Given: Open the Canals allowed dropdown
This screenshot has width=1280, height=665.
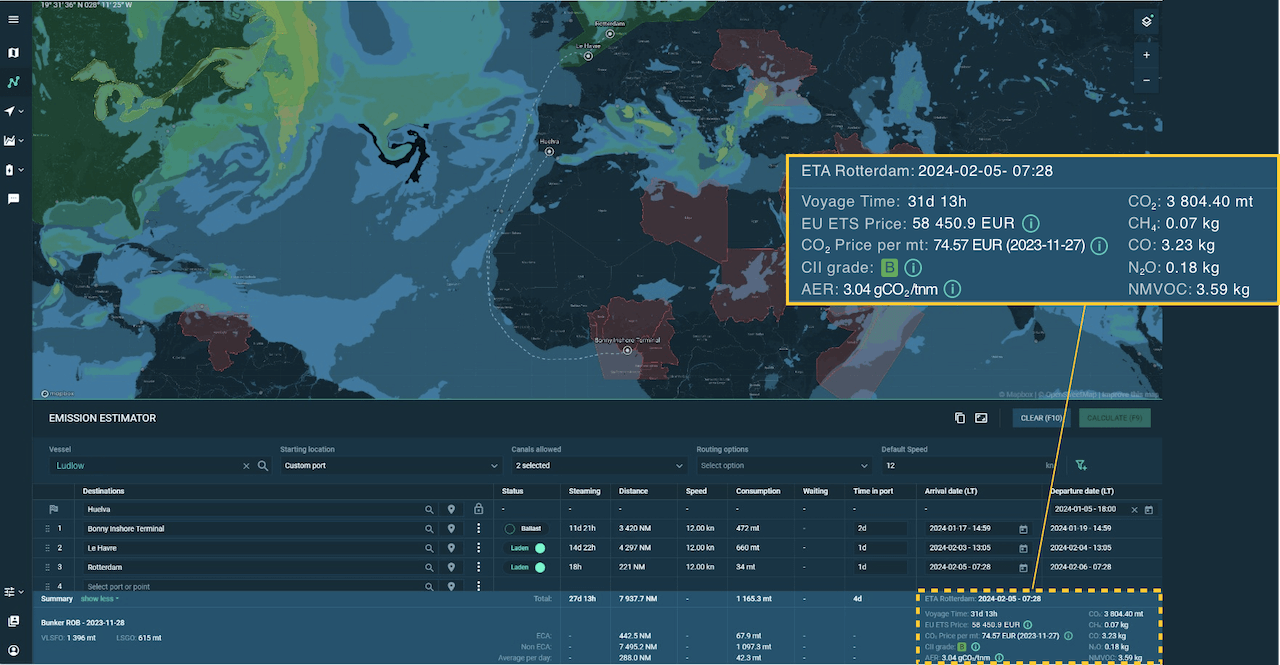Looking at the screenshot, I should coord(598,466).
